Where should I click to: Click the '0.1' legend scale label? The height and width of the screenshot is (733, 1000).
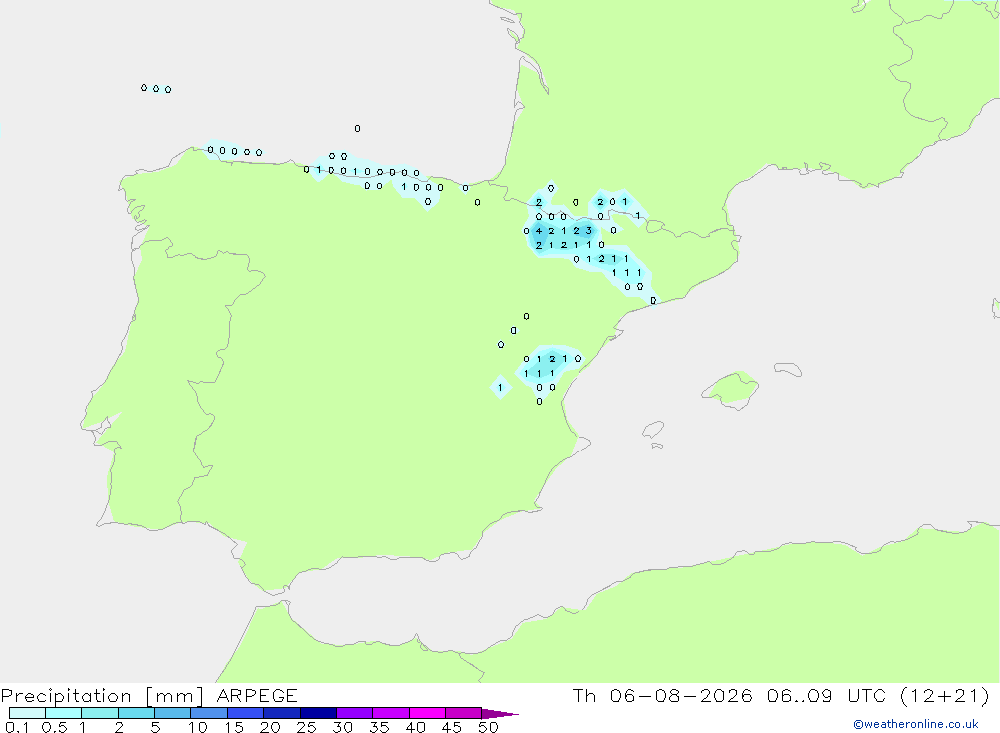point(17,727)
